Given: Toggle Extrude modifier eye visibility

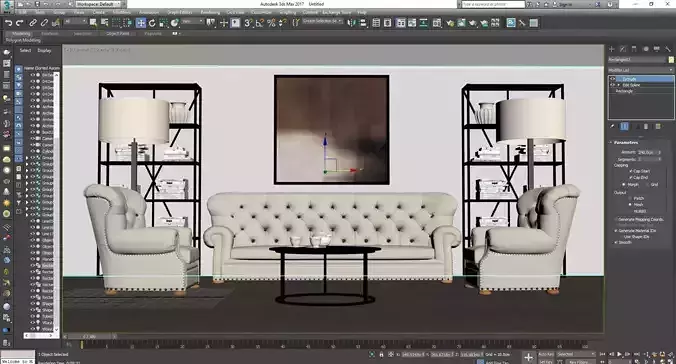Looking at the screenshot, I should (x=613, y=79).
